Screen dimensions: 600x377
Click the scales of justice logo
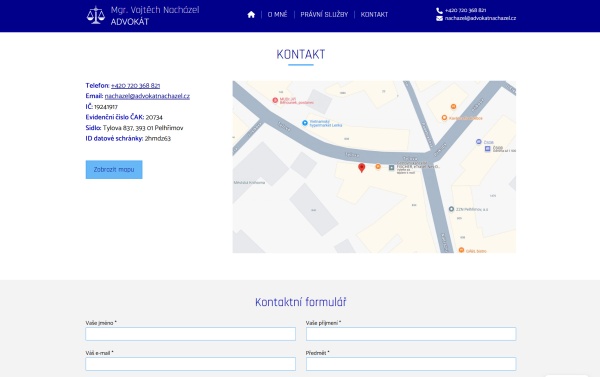[x=96, y=15]
